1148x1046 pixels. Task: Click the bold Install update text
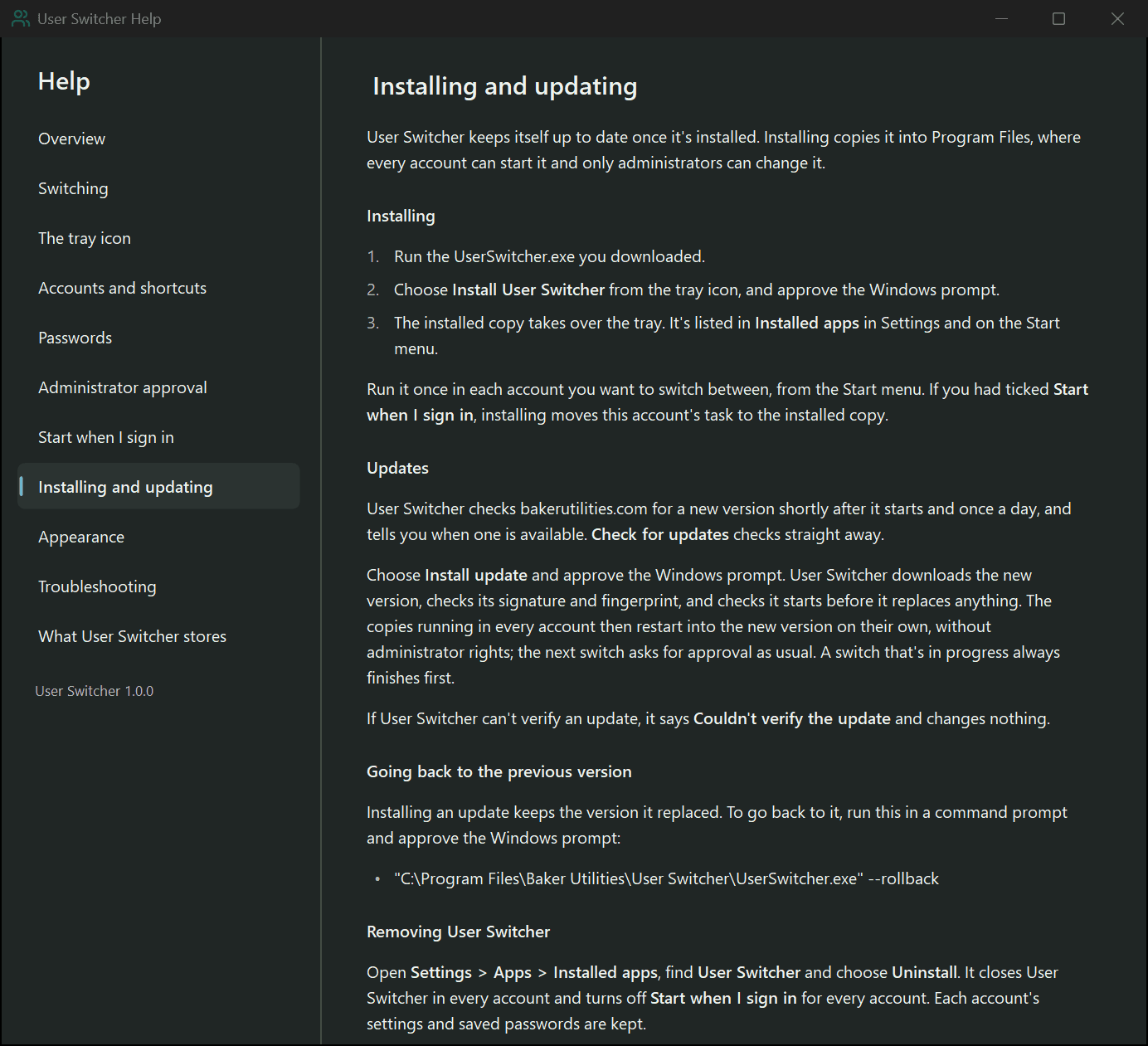[475, 575]
